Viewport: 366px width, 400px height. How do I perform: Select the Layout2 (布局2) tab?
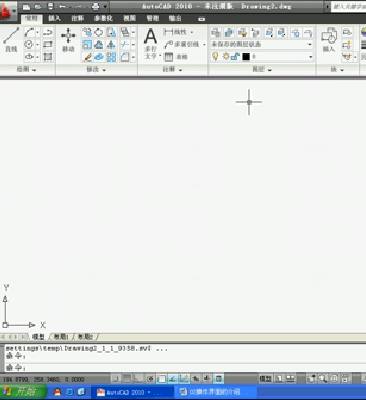pos(85,337)
